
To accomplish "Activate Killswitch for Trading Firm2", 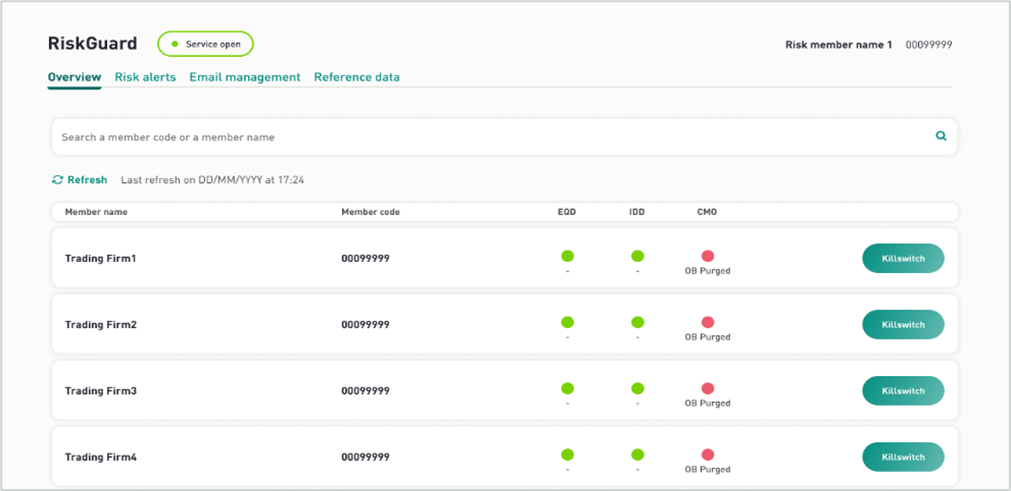I will (x=903, y=325).
